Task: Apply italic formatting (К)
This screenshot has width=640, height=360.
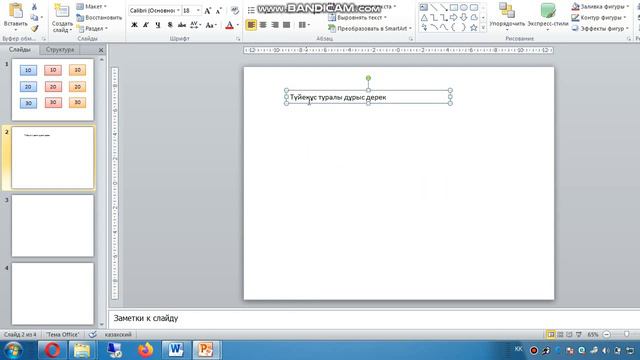Action: tap(146, 25)
